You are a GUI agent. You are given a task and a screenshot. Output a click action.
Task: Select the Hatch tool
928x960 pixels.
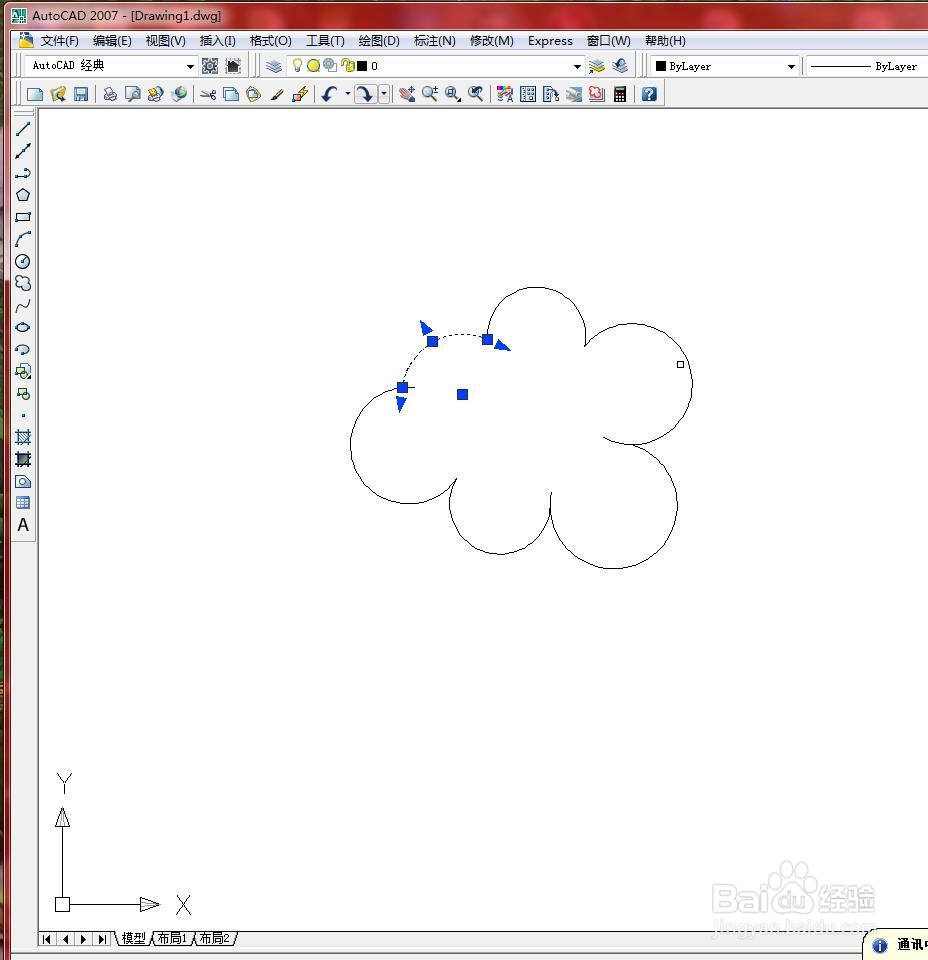point(23,437)
